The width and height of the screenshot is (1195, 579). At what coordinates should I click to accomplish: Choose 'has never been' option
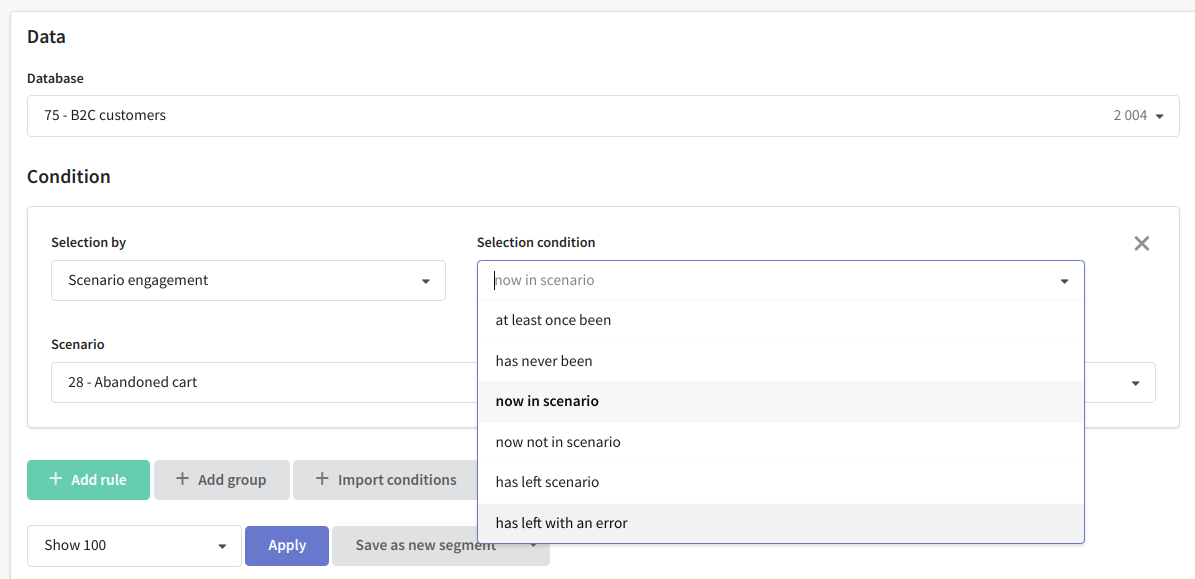pyautogui.click(x=780, y=361)
